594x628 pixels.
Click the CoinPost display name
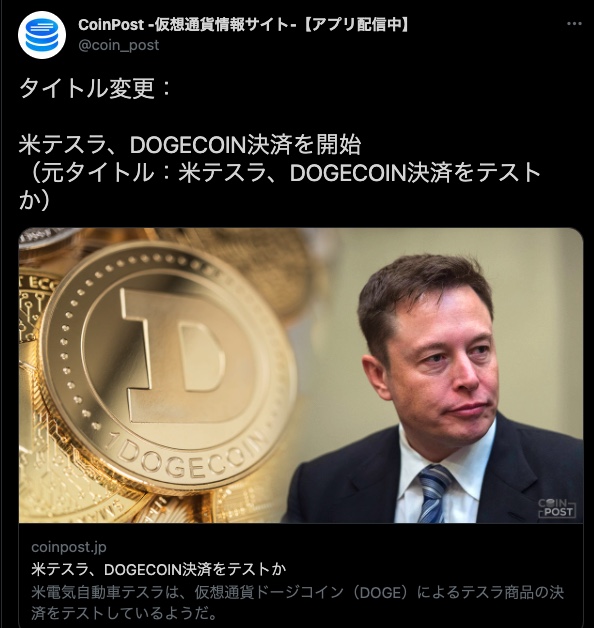244,25
